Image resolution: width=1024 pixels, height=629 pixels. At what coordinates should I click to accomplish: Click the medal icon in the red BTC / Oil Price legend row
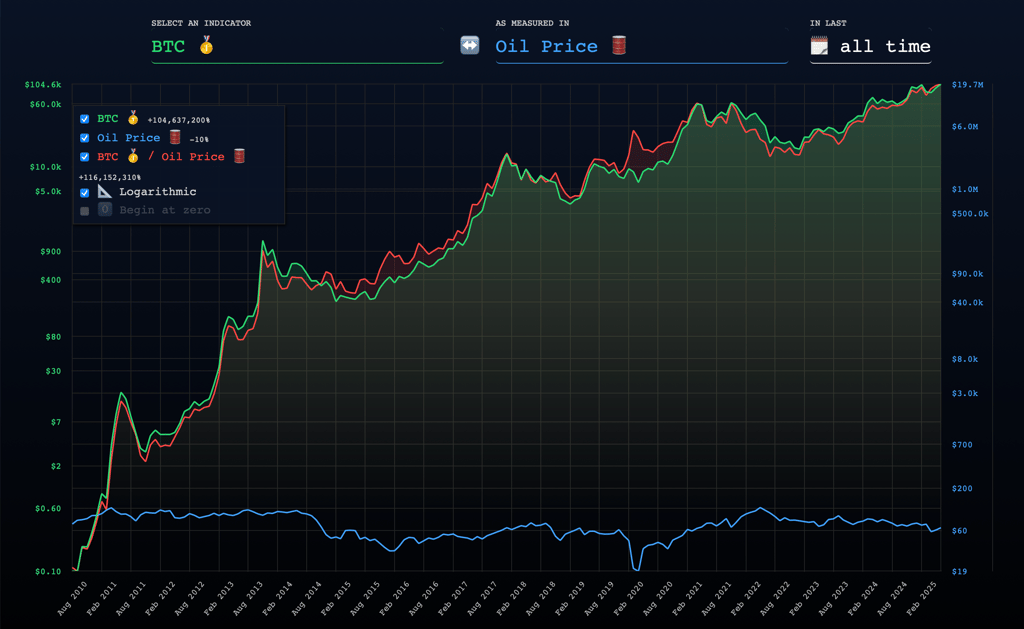(x=133, y=156)
